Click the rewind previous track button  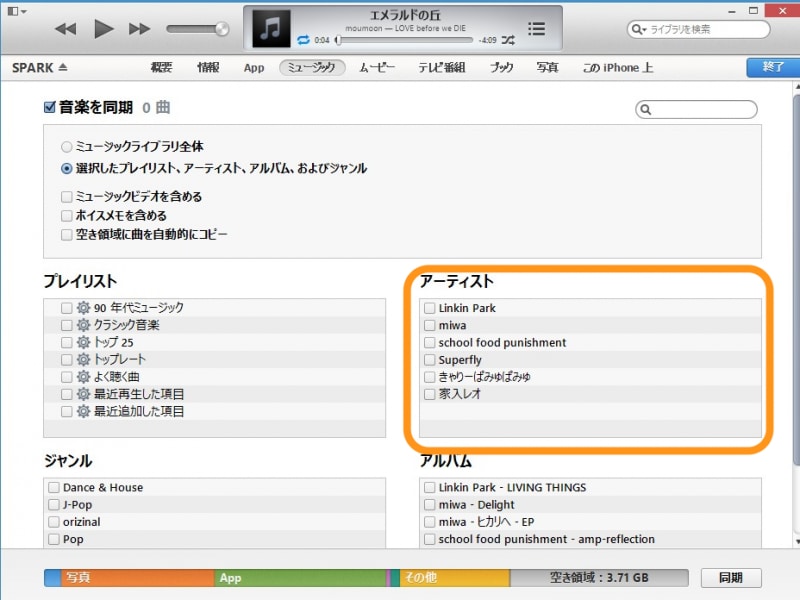[x=65, y=29]
